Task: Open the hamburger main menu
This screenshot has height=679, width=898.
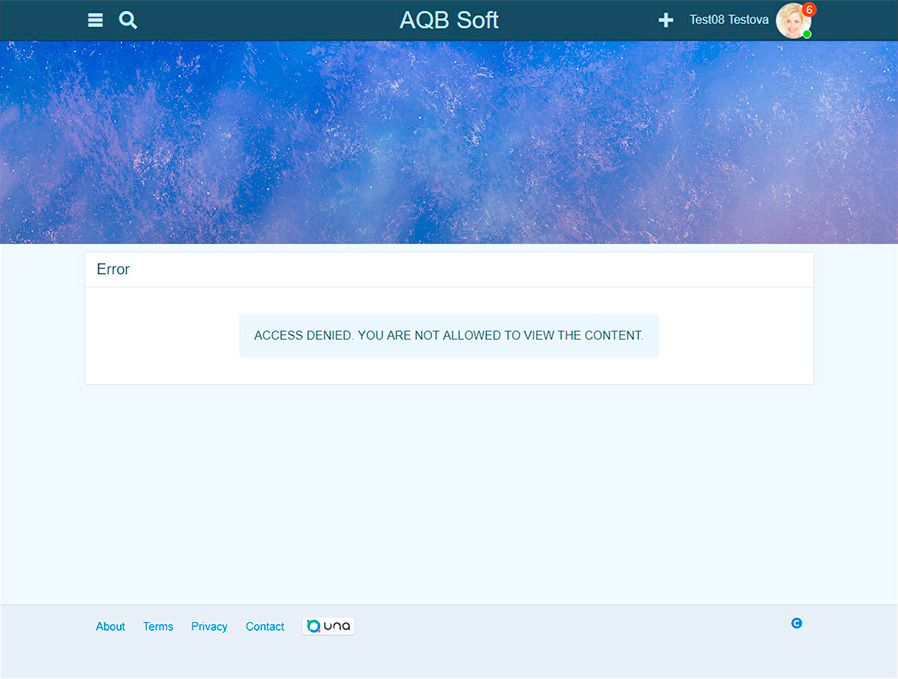Action: pos(95,20)
